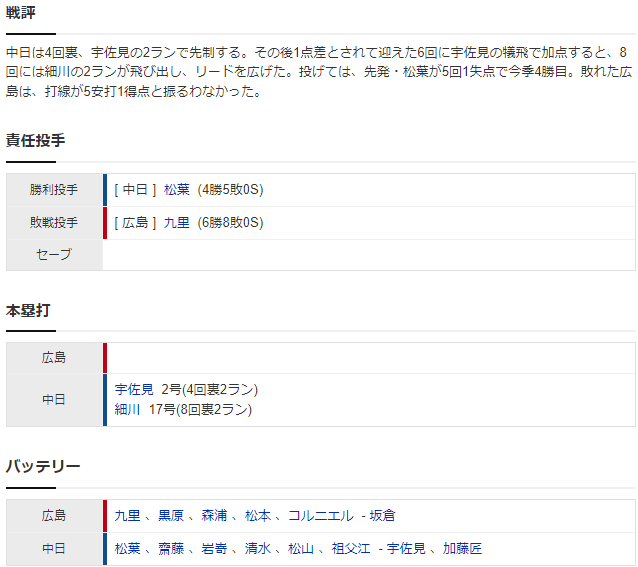Viewport: 638px width, 567px height.
Task: Open コルニエル pitcher link
Action: pos(321,515)
